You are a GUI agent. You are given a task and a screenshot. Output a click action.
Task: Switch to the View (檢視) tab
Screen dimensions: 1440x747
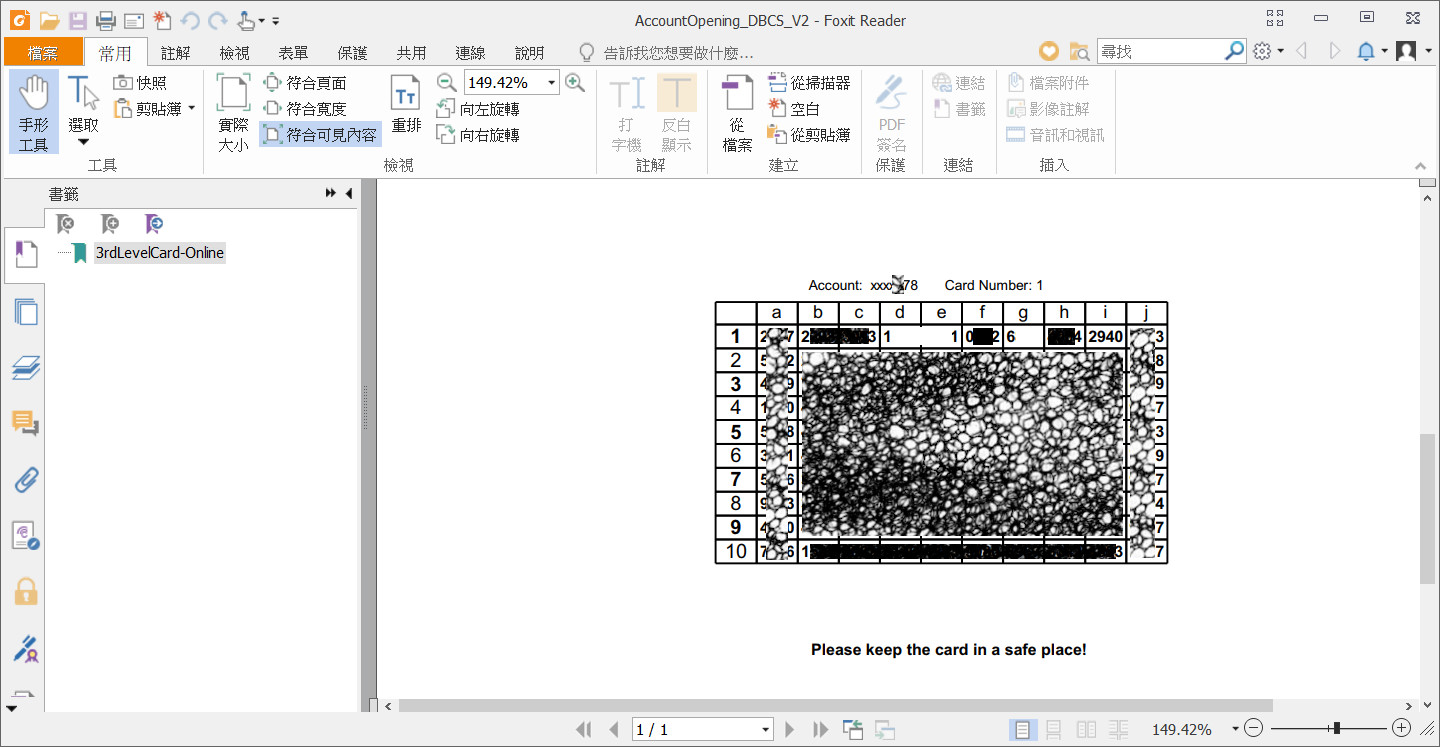[235, 53]
